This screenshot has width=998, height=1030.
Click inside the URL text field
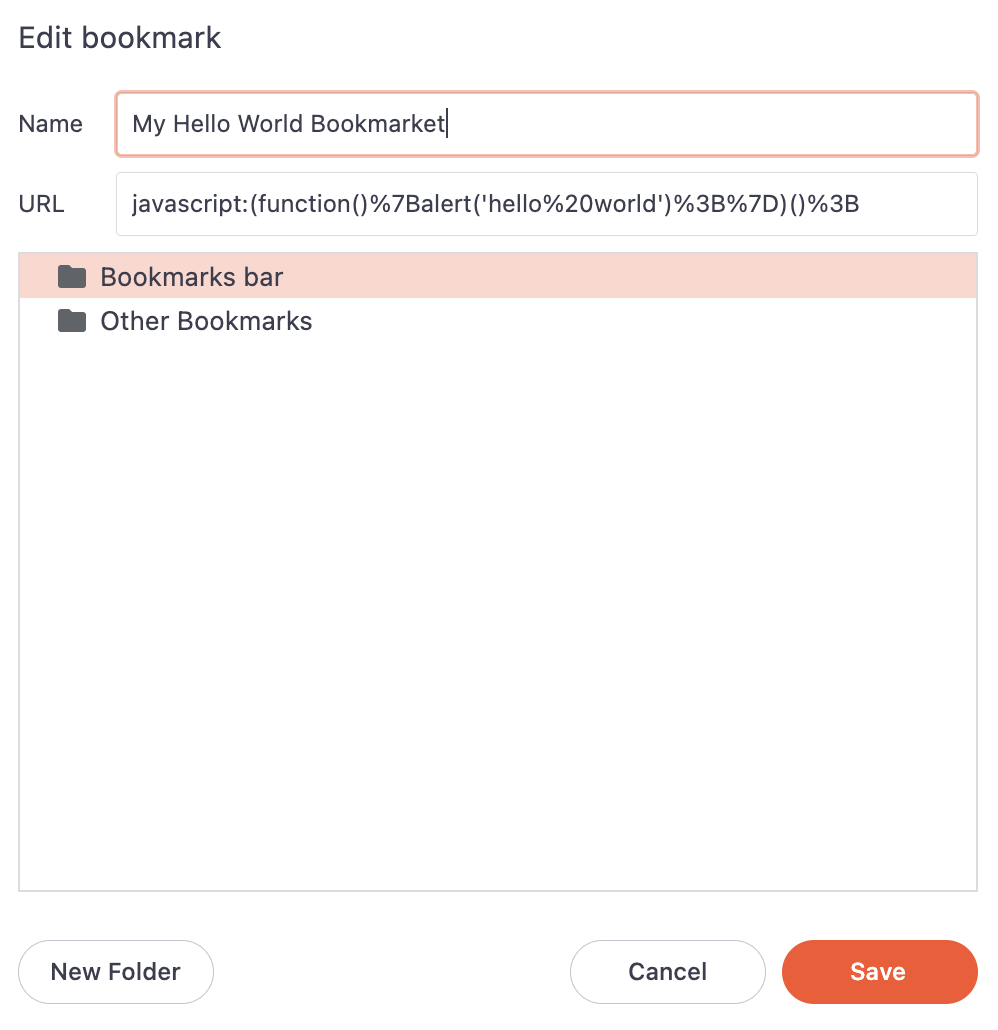click(x=546, y=203)
